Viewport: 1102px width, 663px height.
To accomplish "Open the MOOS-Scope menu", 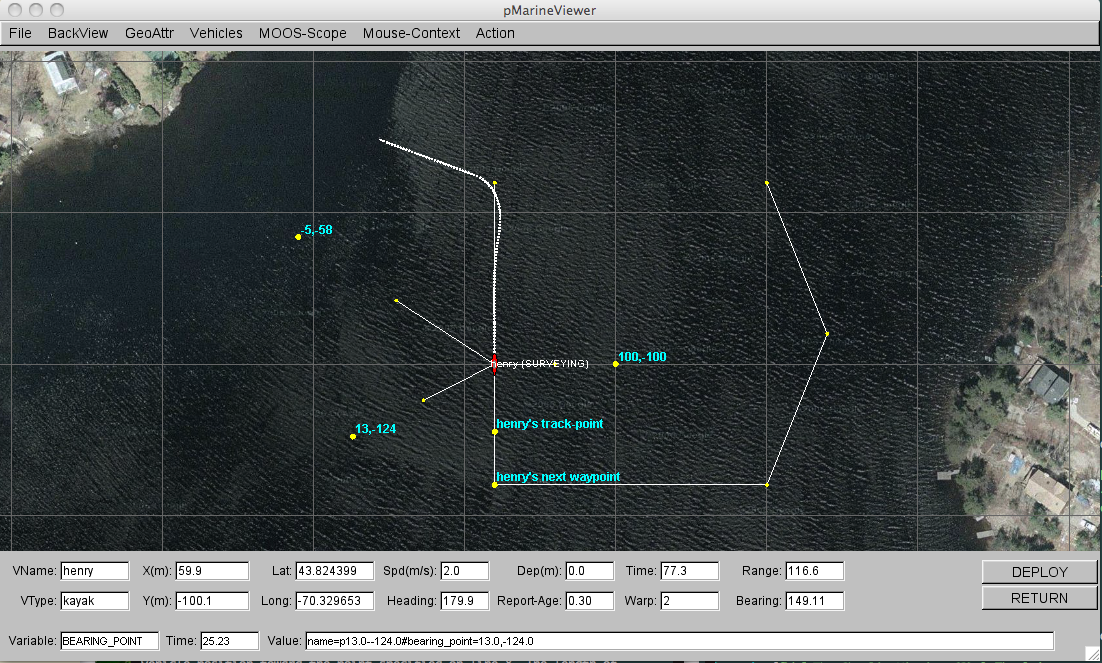I will click(x=302, y=33).
